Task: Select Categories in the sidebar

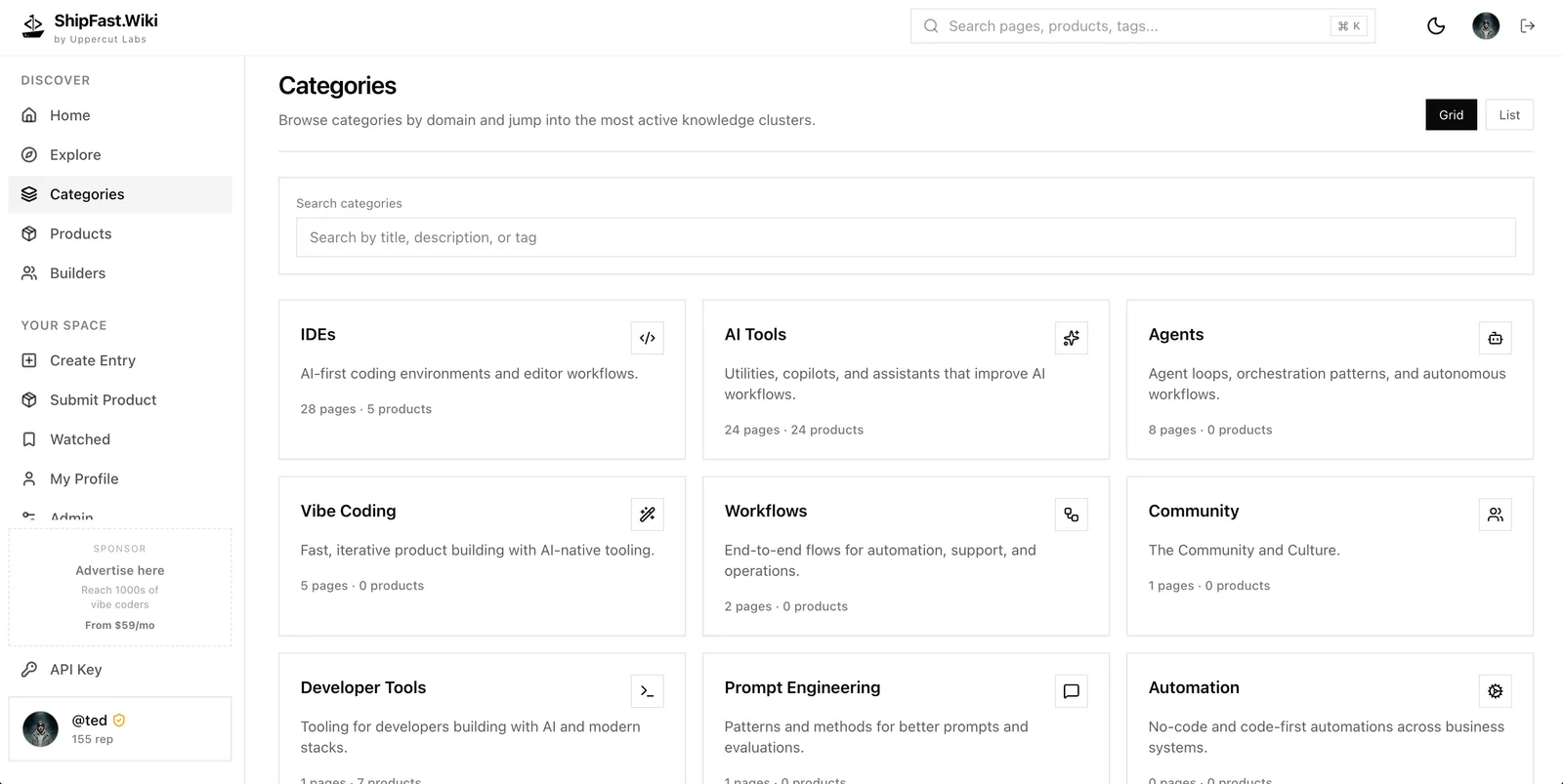Action: 120,194
